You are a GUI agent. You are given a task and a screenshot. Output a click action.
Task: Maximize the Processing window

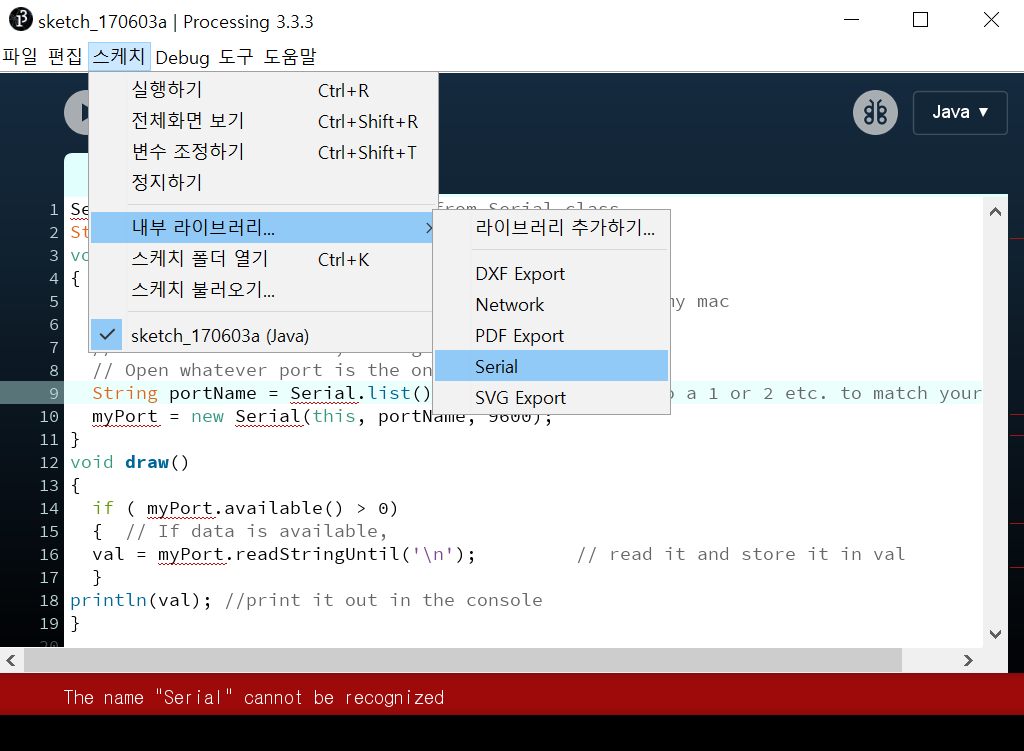(x=920, y=20)
